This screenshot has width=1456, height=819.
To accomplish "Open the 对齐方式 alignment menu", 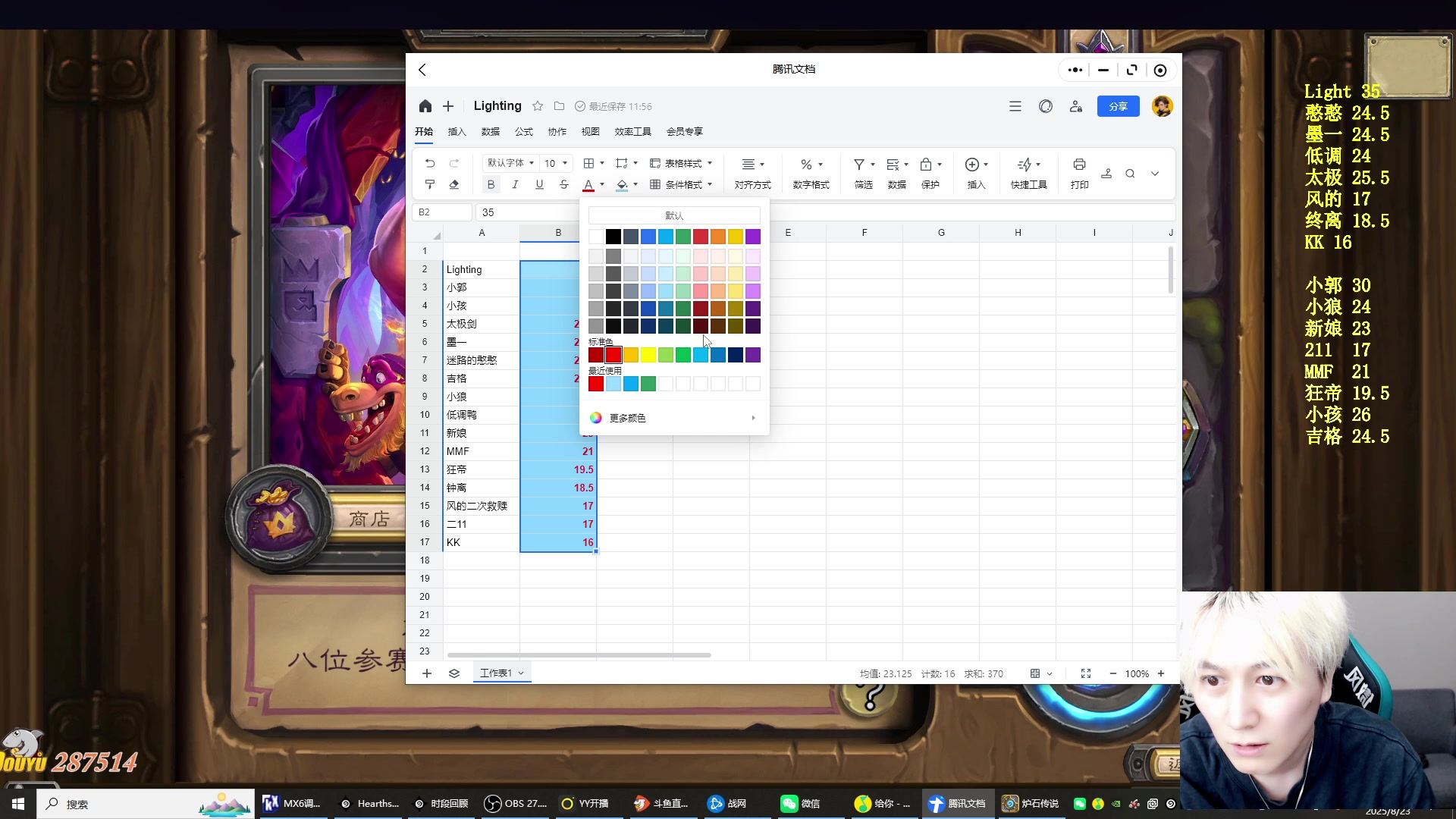I will [x=752, y=174].
